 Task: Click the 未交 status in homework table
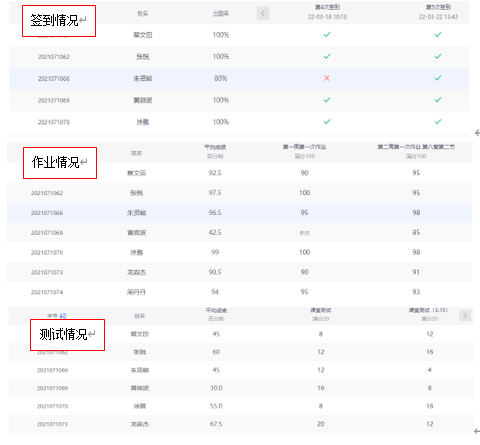pyautogui.click(x=304, y=233)
